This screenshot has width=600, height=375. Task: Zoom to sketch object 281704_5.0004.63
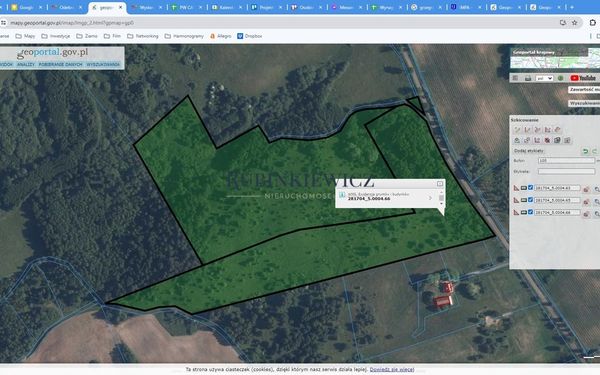(597, 189)
